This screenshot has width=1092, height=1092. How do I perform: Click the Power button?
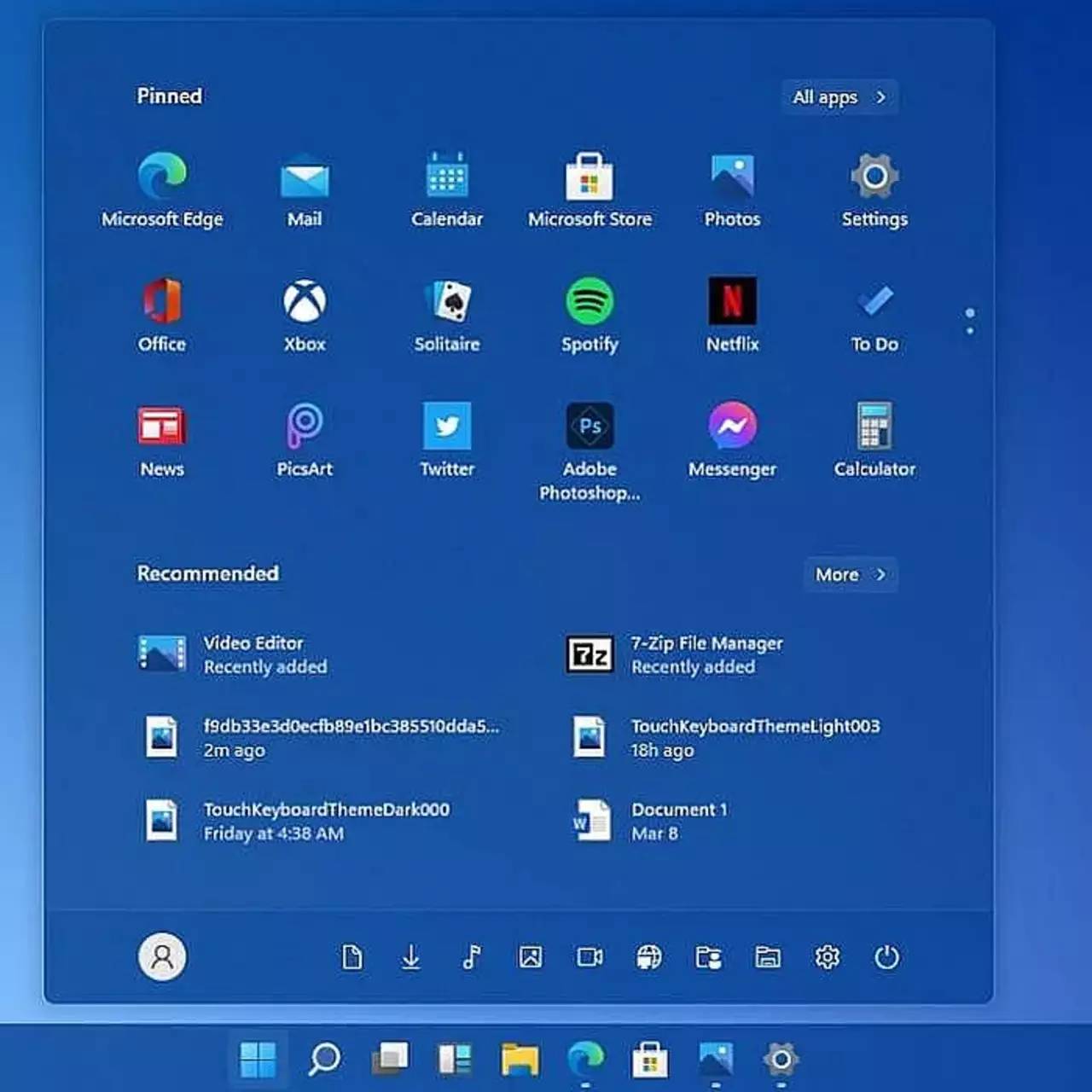click(886, 957)
